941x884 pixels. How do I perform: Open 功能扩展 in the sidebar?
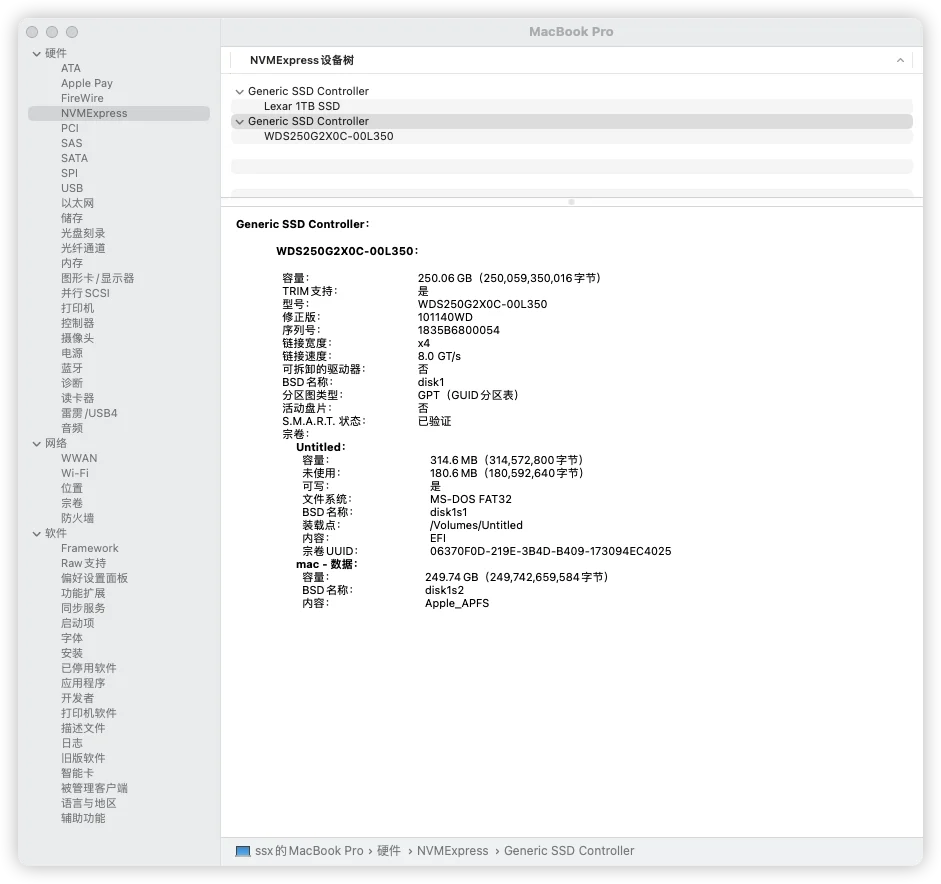tap(83, 594)
